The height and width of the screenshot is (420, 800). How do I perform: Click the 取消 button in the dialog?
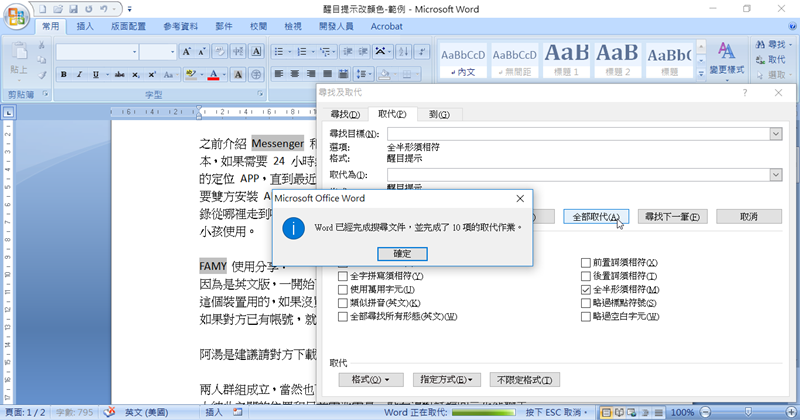point(749,217)
